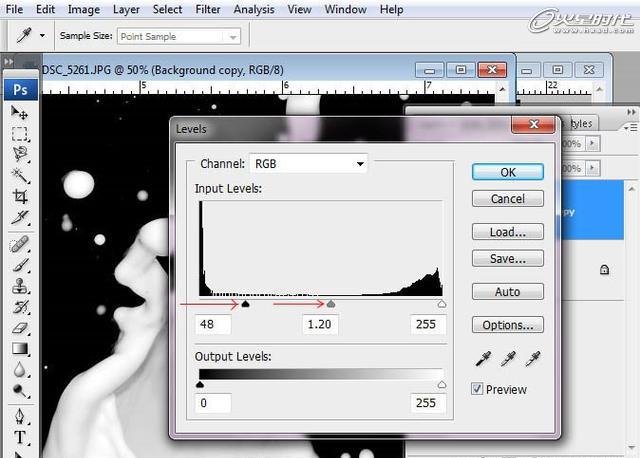This screenshot has width=640, height=458.
Task: Pick the black point eyedropper in Levels
Action: [x=482, y=358]
